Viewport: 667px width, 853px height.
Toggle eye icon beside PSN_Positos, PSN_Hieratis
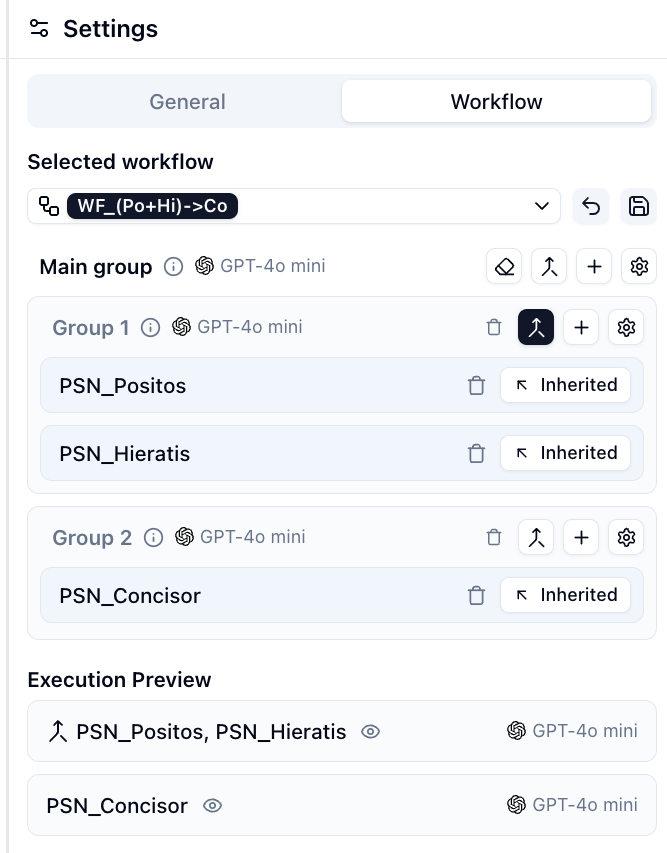(371, 732)
